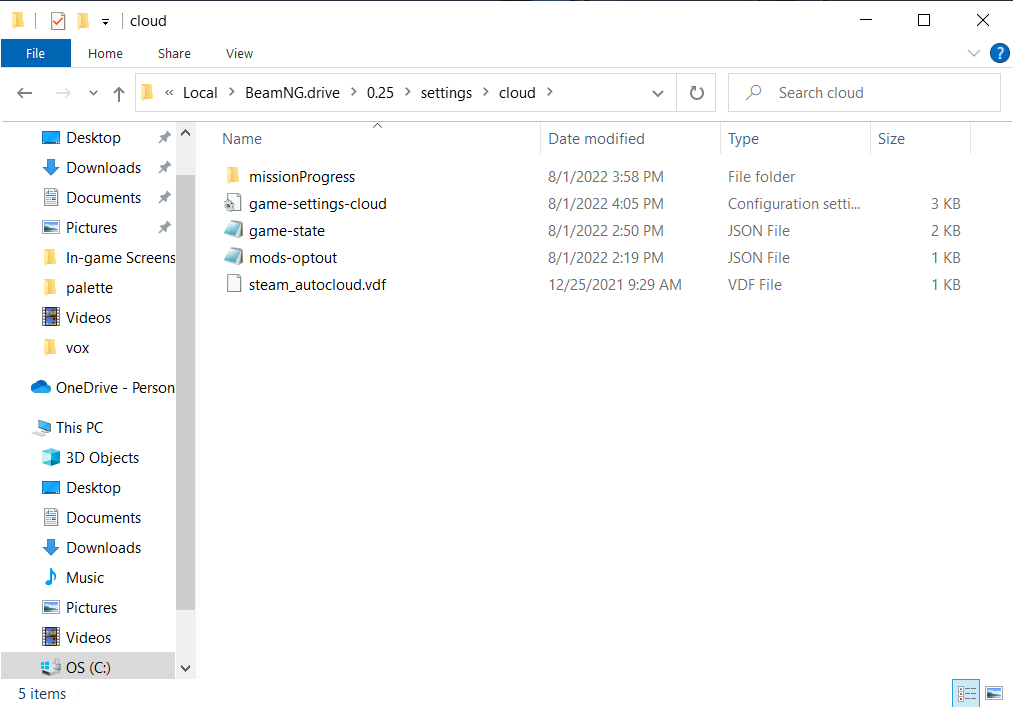Sort files by Date modified column
The width and height of the screenshot is (1013, 707).
pyautogui.click(x=596, y=139)
